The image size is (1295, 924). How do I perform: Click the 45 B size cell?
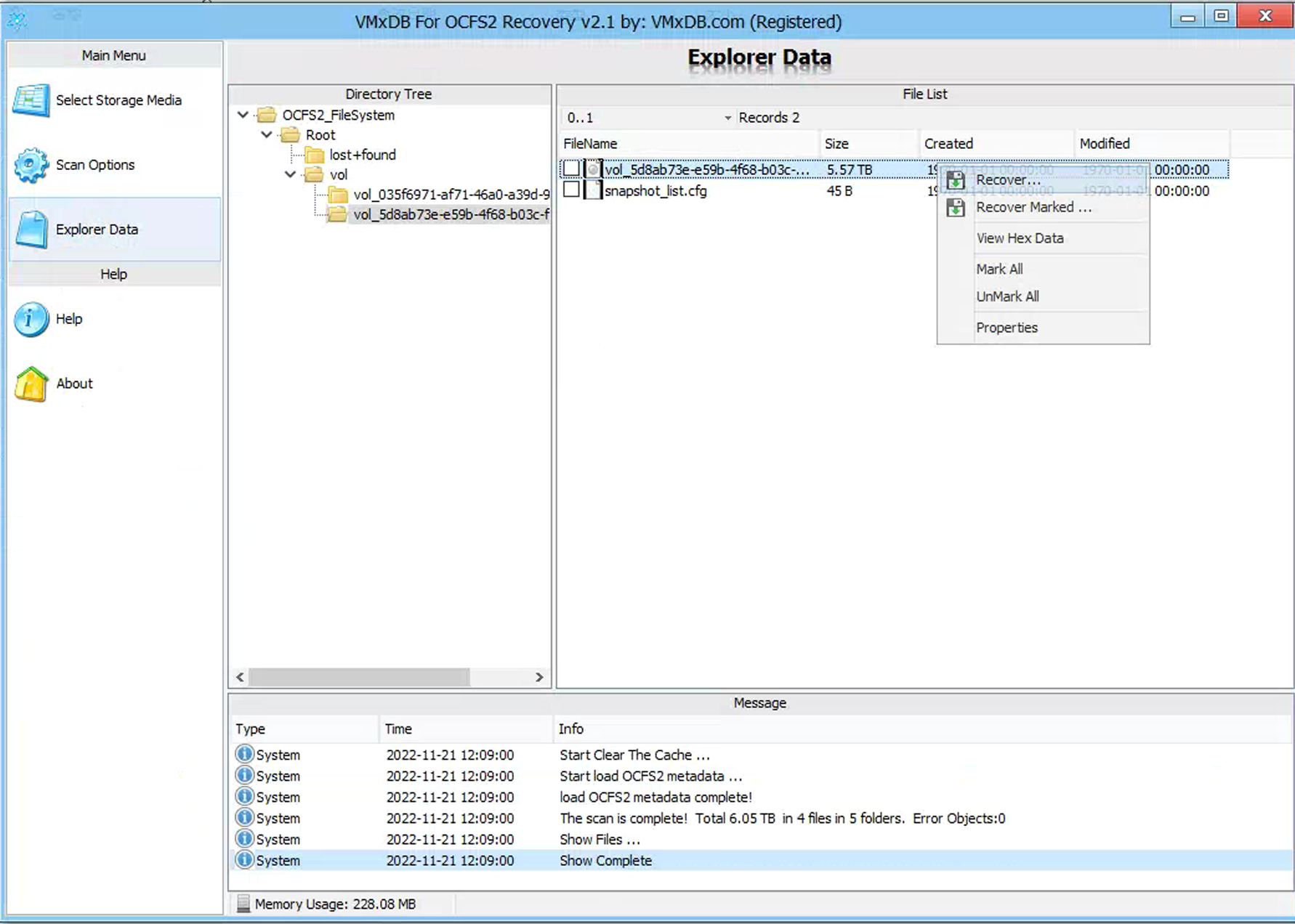[839, 190]
